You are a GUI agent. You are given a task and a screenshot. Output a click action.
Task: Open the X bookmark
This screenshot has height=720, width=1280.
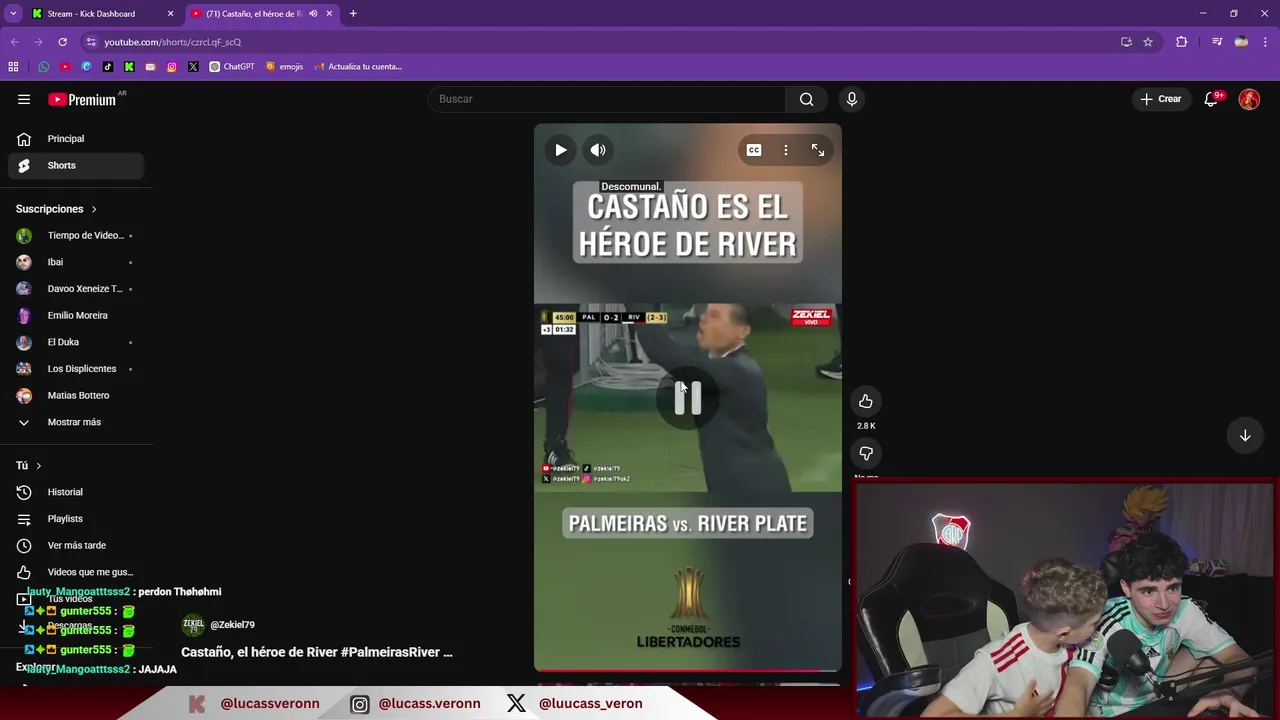tap(193, 67)
